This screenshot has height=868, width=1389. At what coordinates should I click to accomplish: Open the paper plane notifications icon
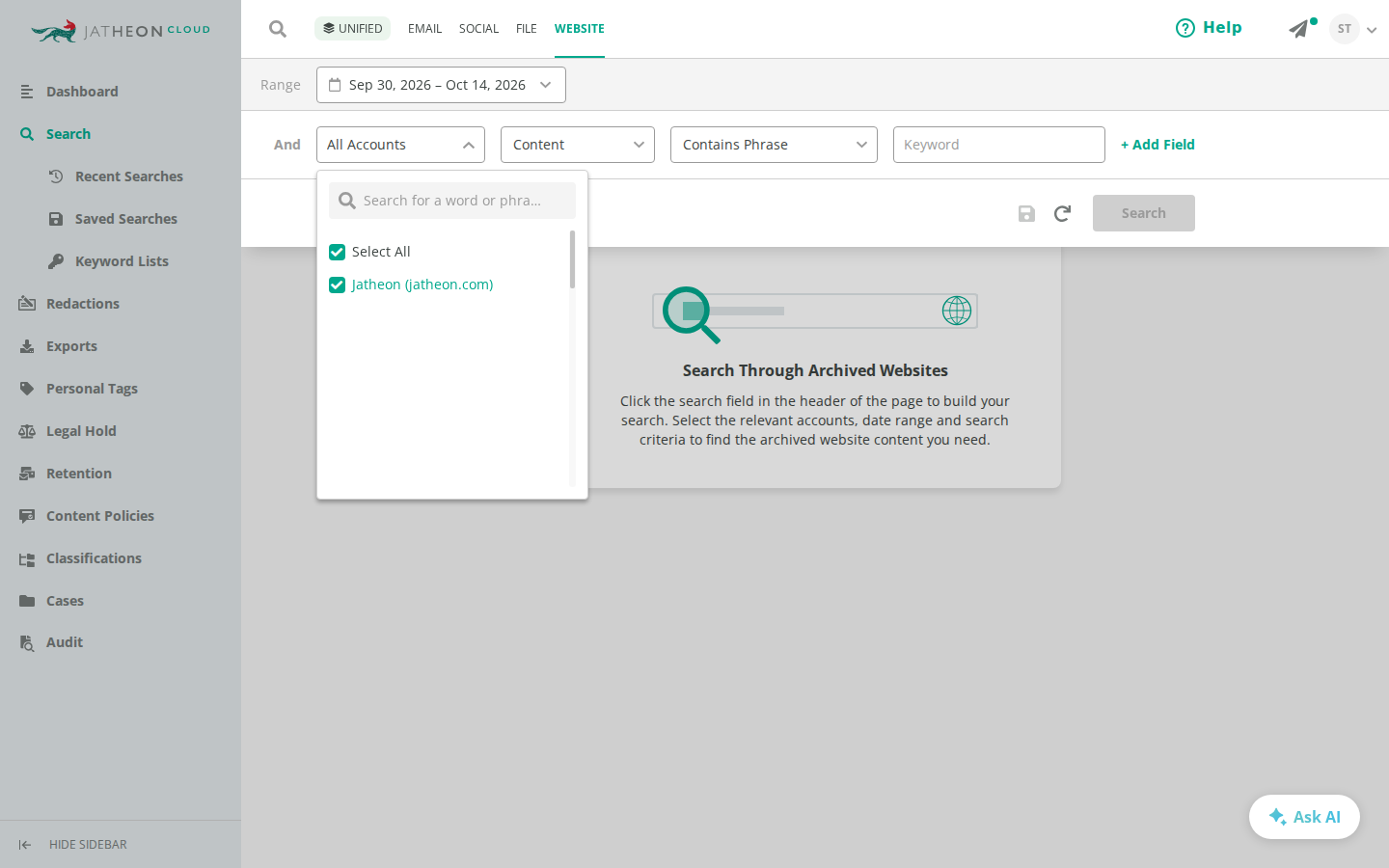coord(1300,29)
